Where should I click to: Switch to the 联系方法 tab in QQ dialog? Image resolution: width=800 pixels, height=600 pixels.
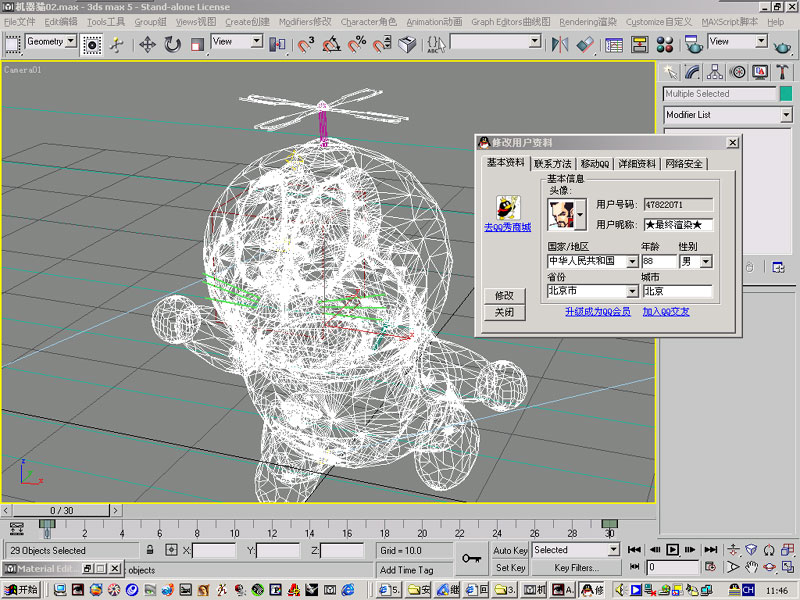coord(553,164)
